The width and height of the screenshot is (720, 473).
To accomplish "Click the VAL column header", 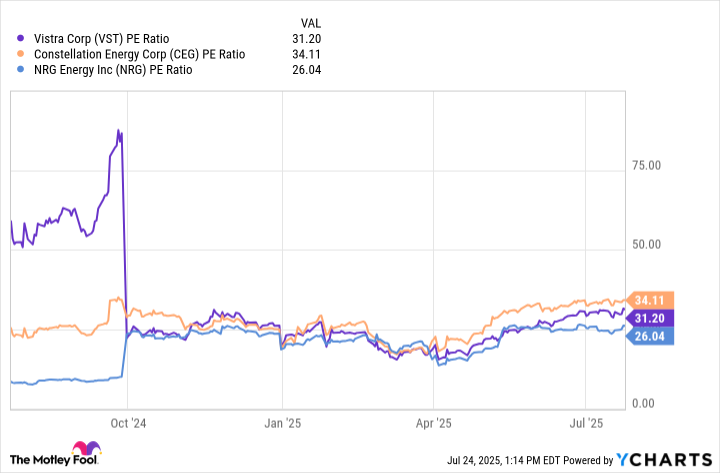I will pyautogui.click(x=311, y=23).
